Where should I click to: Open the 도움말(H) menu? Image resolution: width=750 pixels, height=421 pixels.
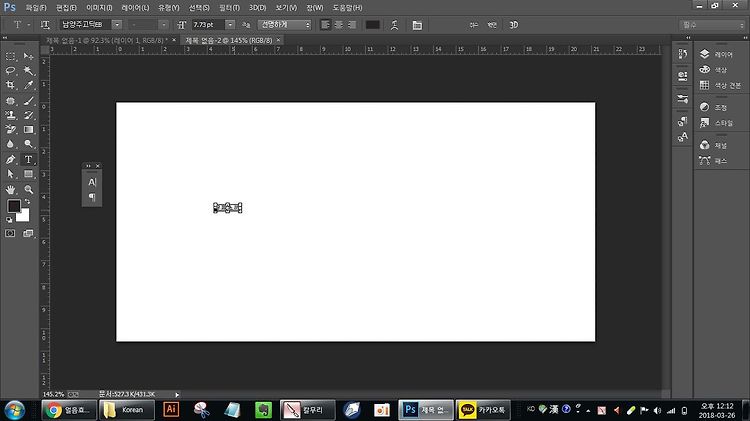[347, 8]
